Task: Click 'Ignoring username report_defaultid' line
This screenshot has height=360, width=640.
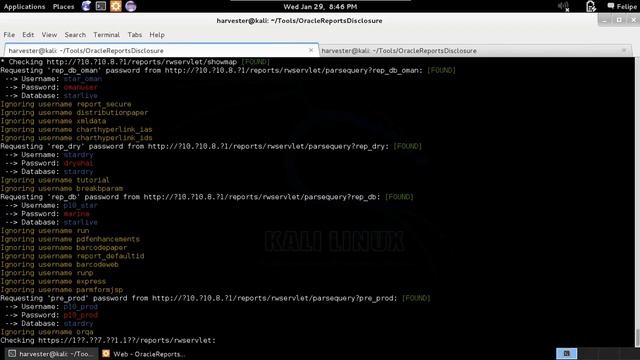Action: tap(72, 256)
